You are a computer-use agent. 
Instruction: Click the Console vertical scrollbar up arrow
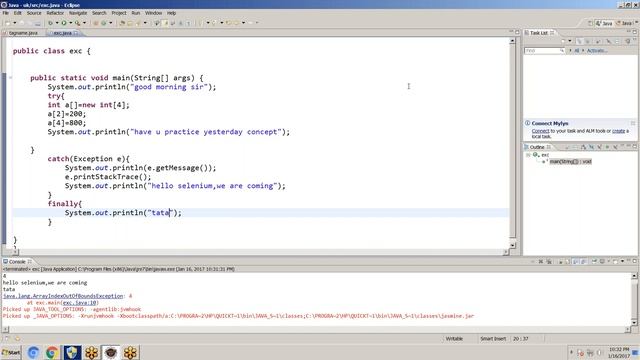(634, 276)
